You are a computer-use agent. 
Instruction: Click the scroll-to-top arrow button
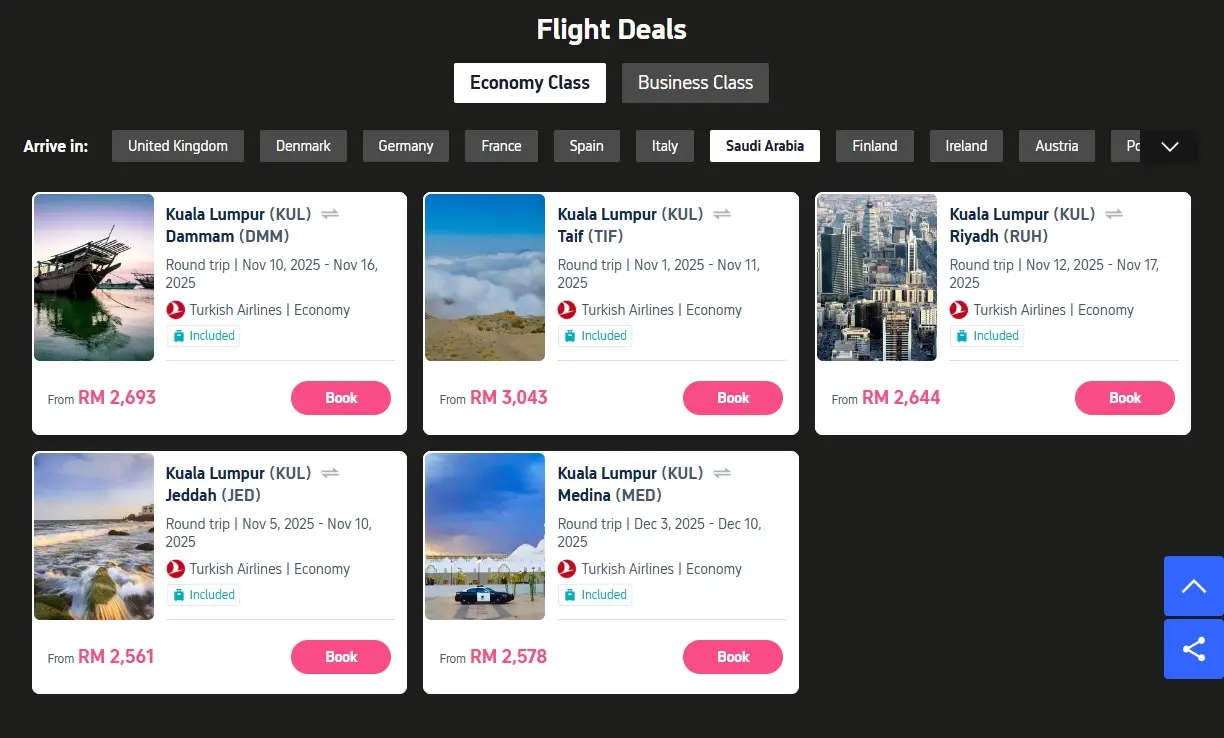pyautogui.click(x=1193, y=586)
